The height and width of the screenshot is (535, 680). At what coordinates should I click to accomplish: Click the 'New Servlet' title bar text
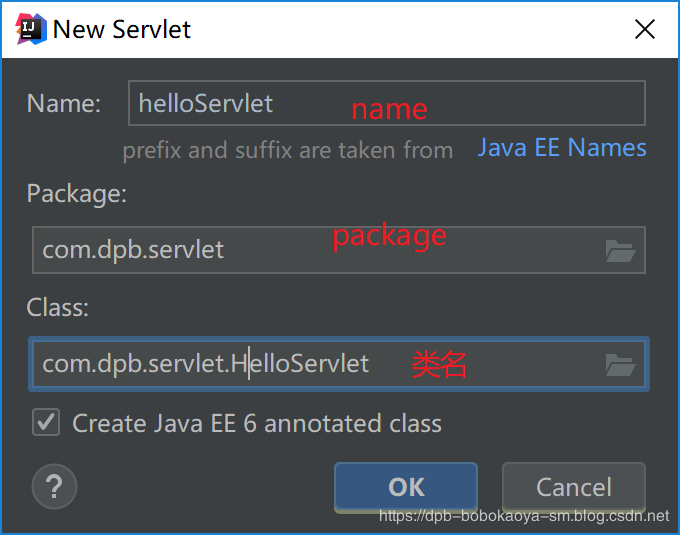(121, 29)
